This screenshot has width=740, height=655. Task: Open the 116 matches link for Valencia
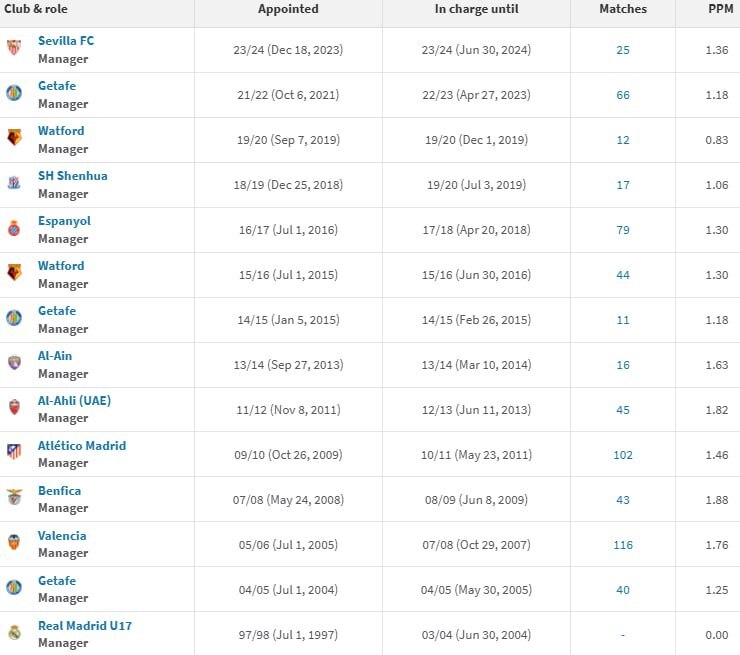pos(623,545)
